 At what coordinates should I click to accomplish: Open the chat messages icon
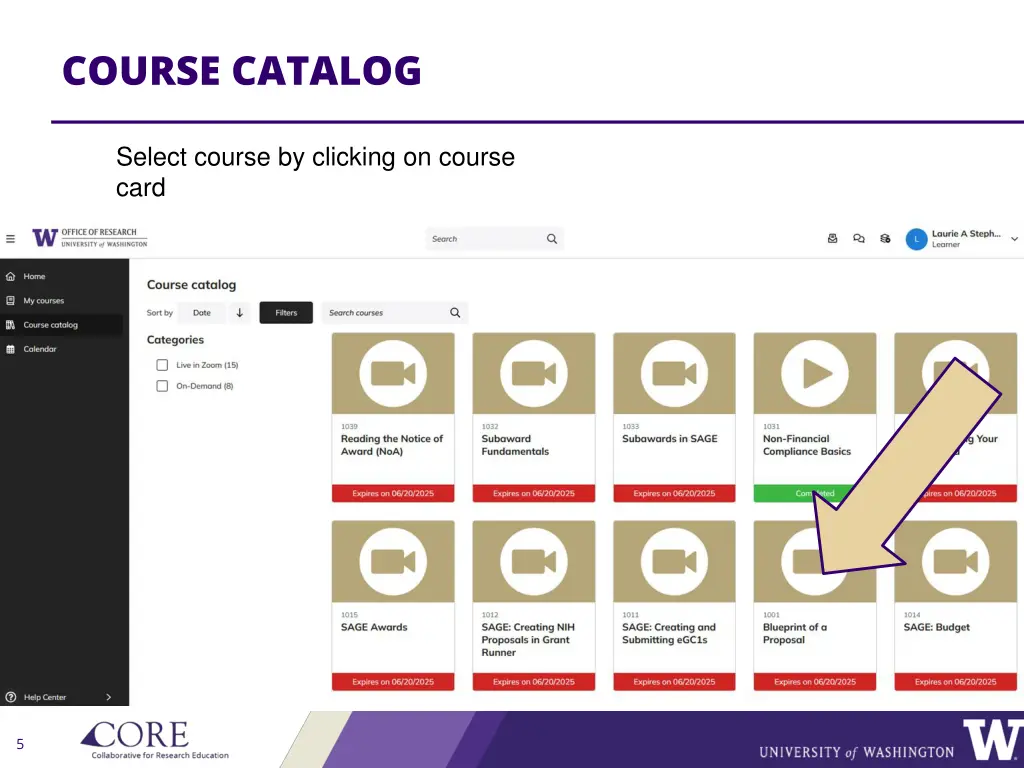(859, 239)
